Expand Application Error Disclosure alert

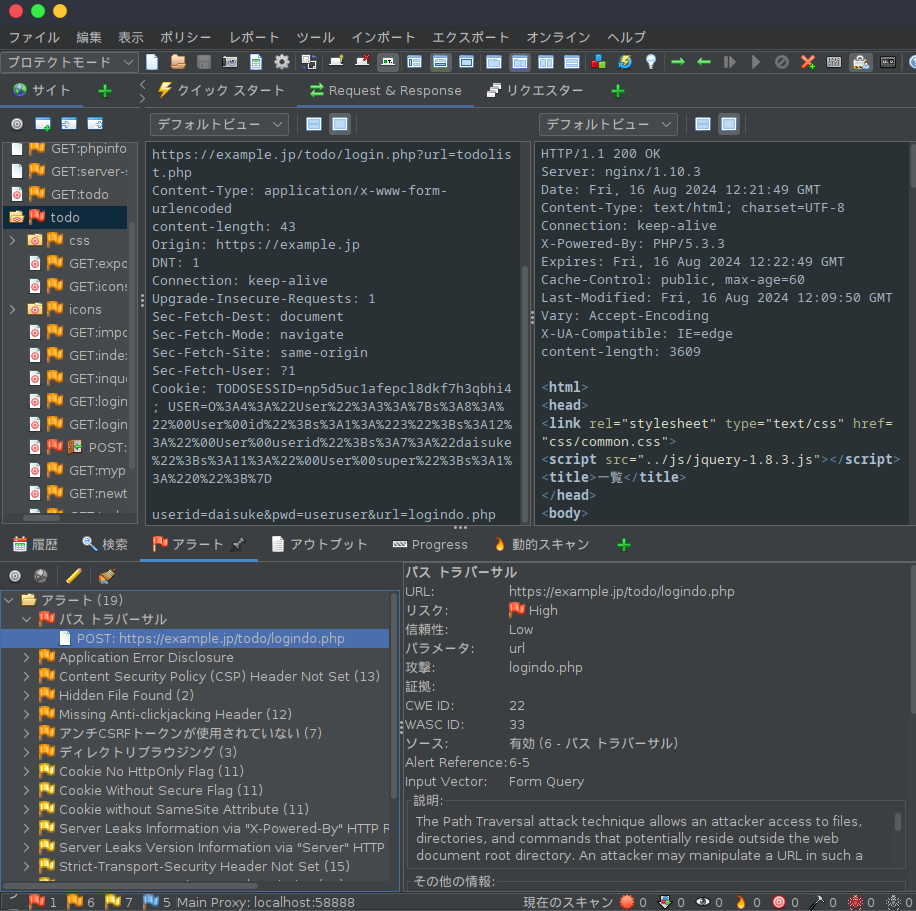pyautogui.click(x=26, y=657)
